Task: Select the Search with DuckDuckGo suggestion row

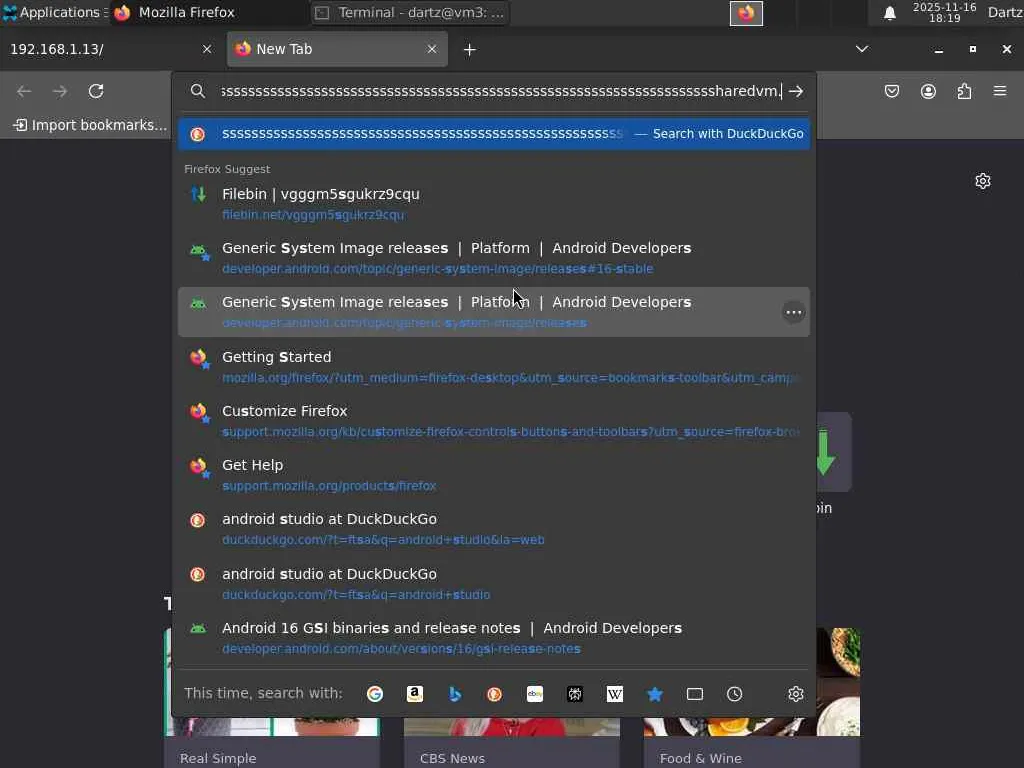Action: 494,134
